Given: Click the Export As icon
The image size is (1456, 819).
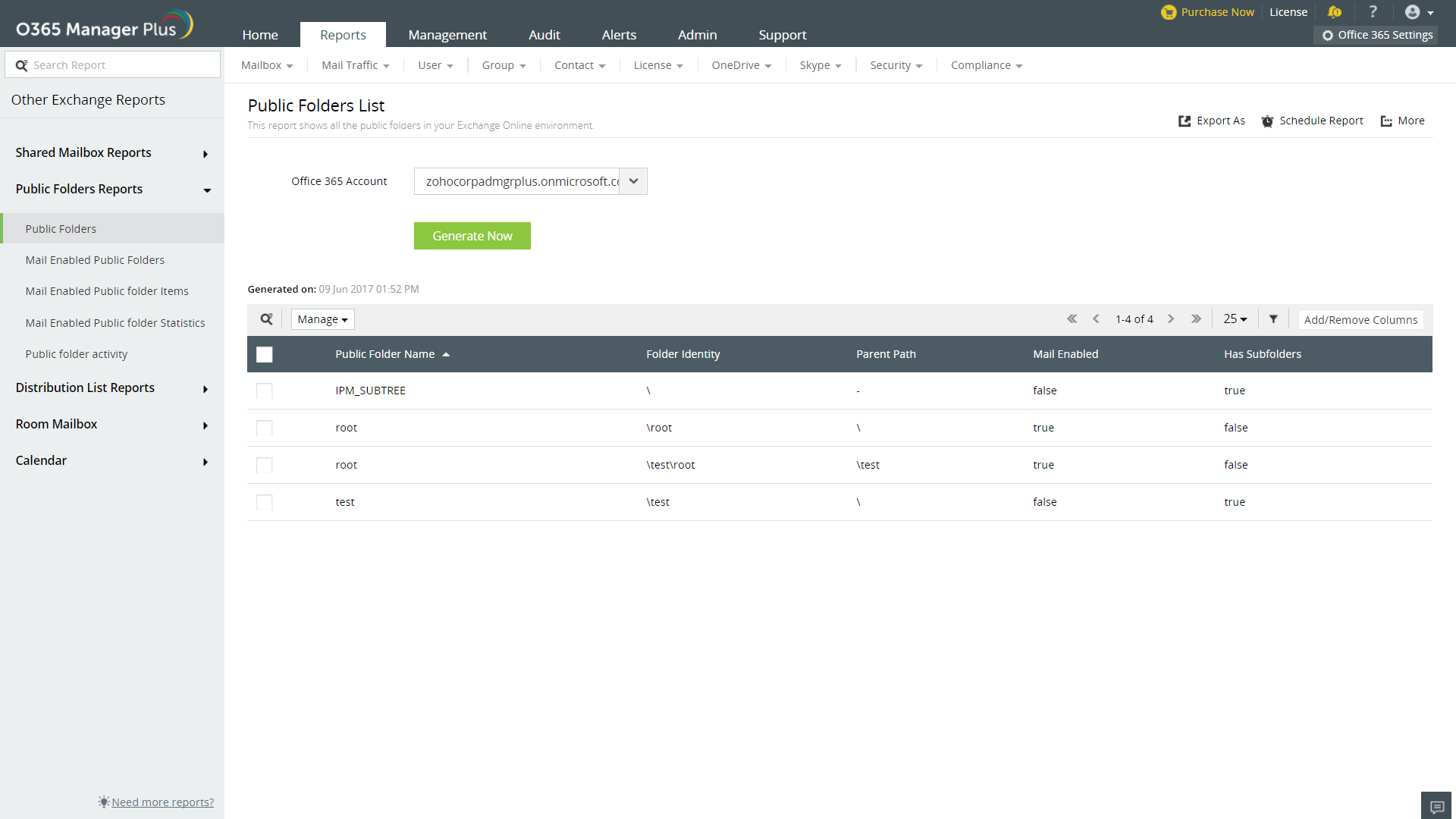Looking at the screenshot, I should pyautogui.click(x=1185, y=121).
